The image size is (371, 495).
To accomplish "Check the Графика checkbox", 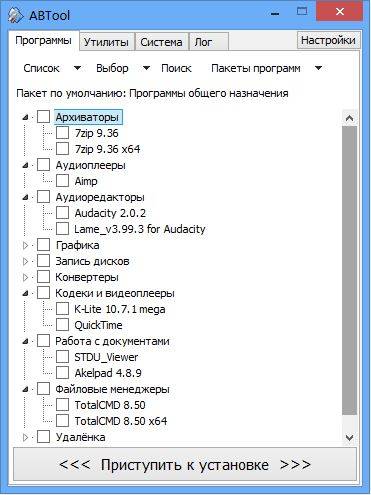I will [x=43, y=245].
